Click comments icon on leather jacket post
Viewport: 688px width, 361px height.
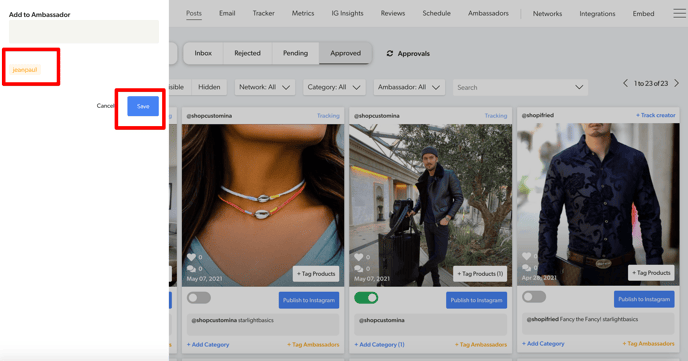click(359, 268)
